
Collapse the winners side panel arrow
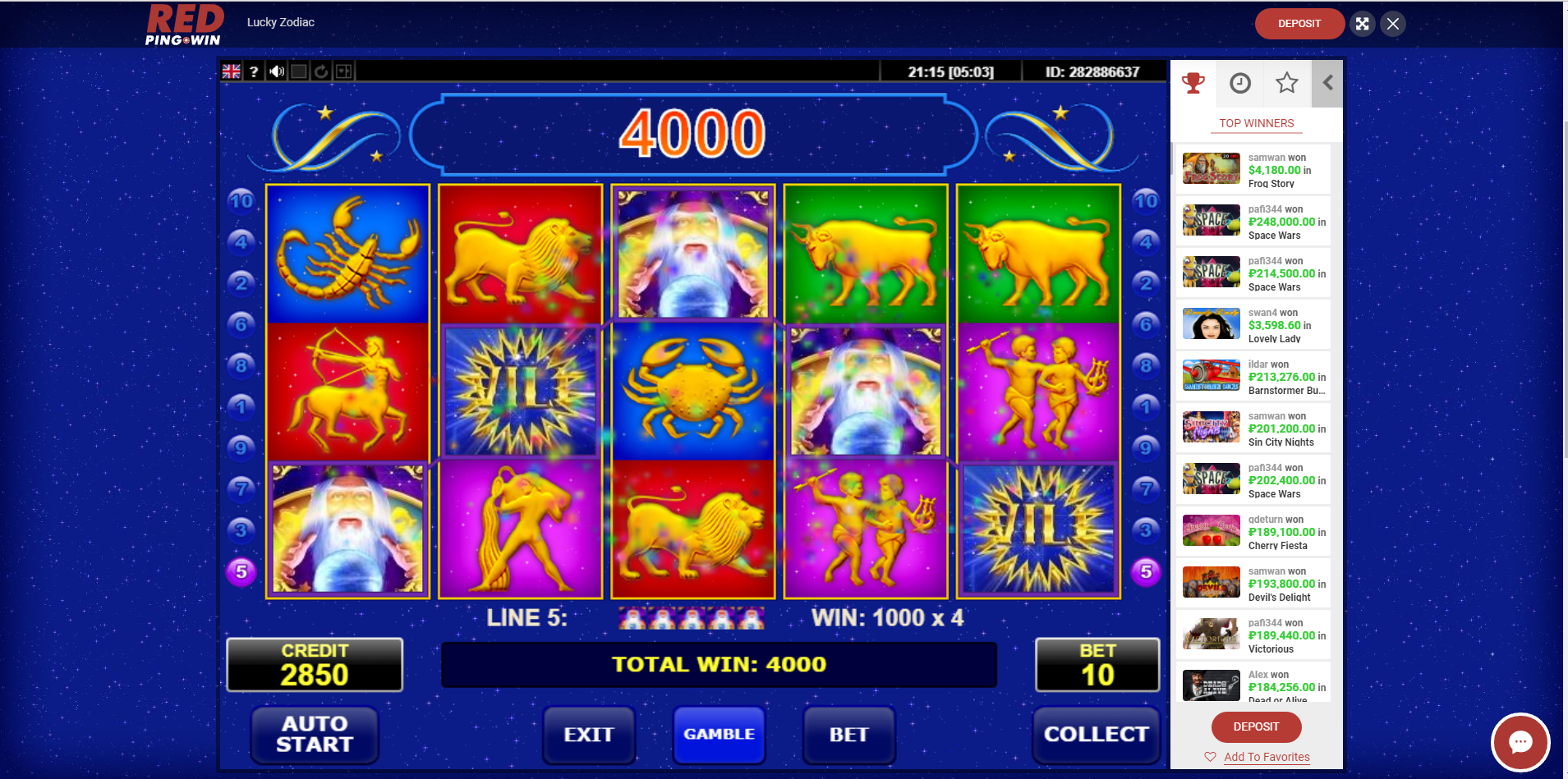click(x=1327, y=83)
